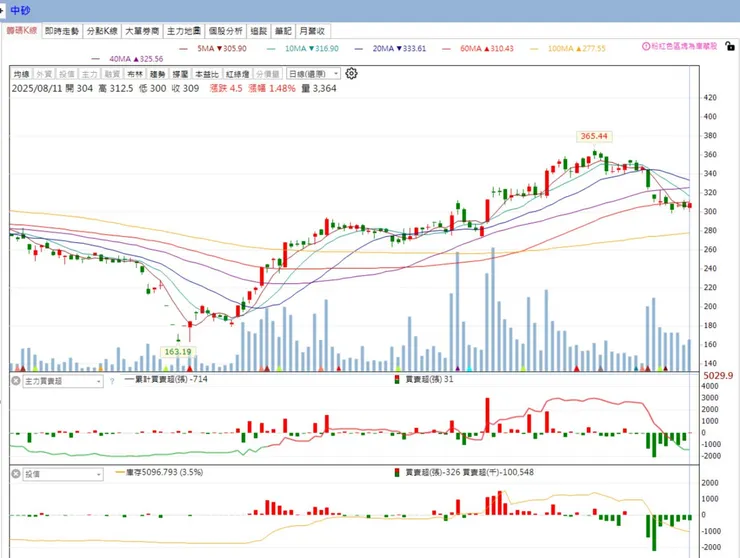Click the 量 3,364 volume value
The image size is (740, 558).
tap(319, 88)
